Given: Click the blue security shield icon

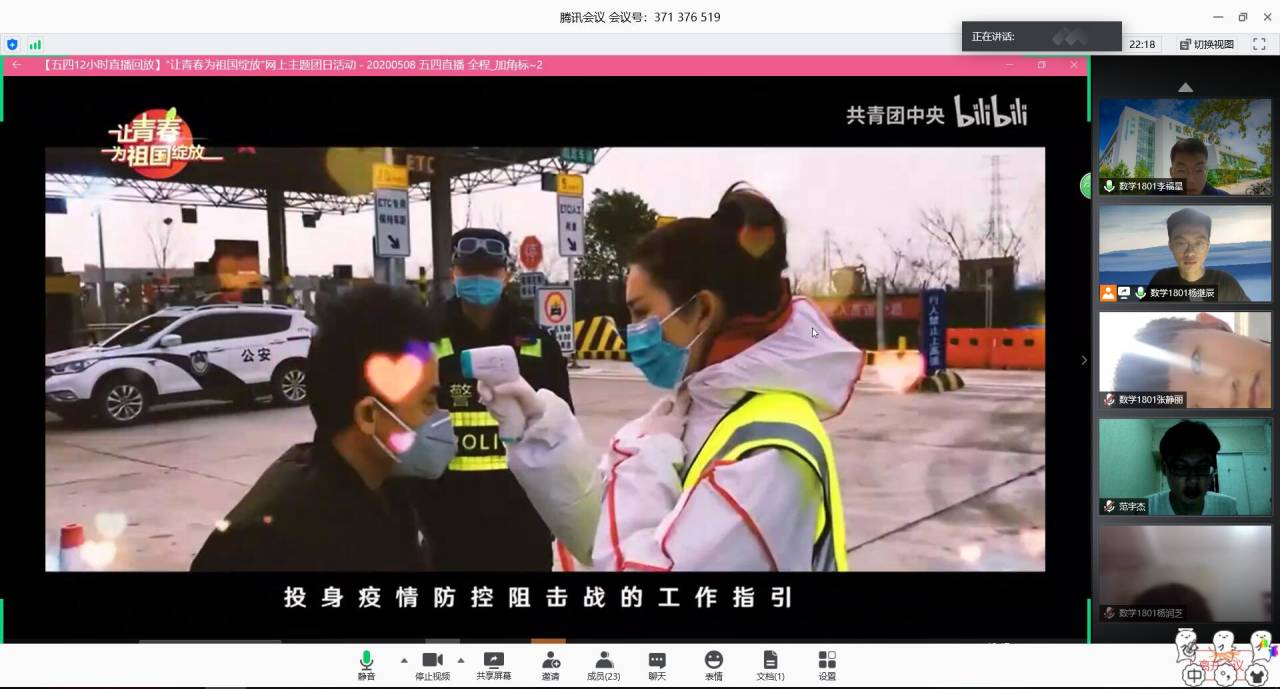Looking at the screenshot, I should (12, 44).
